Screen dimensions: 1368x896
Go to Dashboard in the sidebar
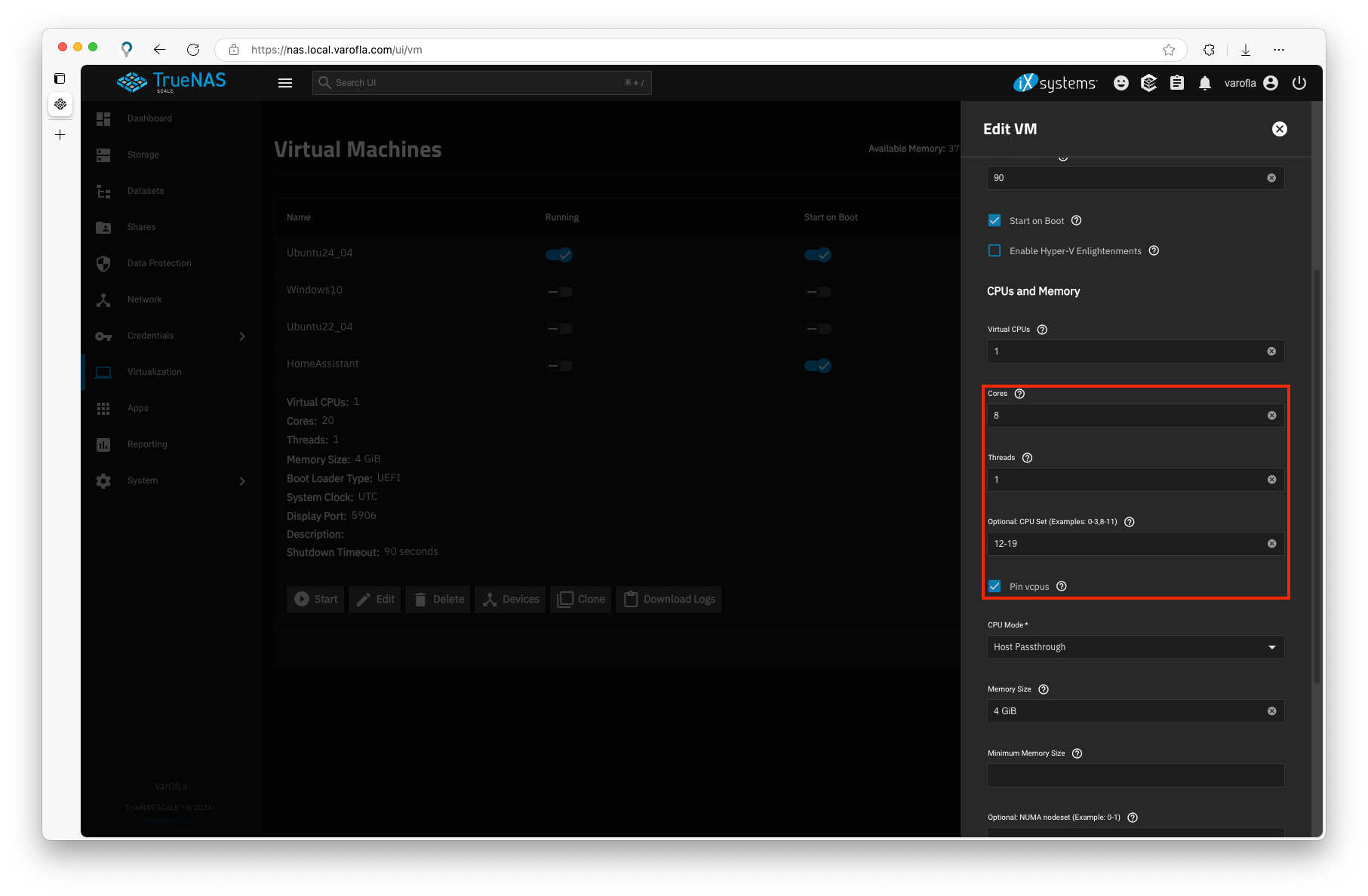point(172,118)
